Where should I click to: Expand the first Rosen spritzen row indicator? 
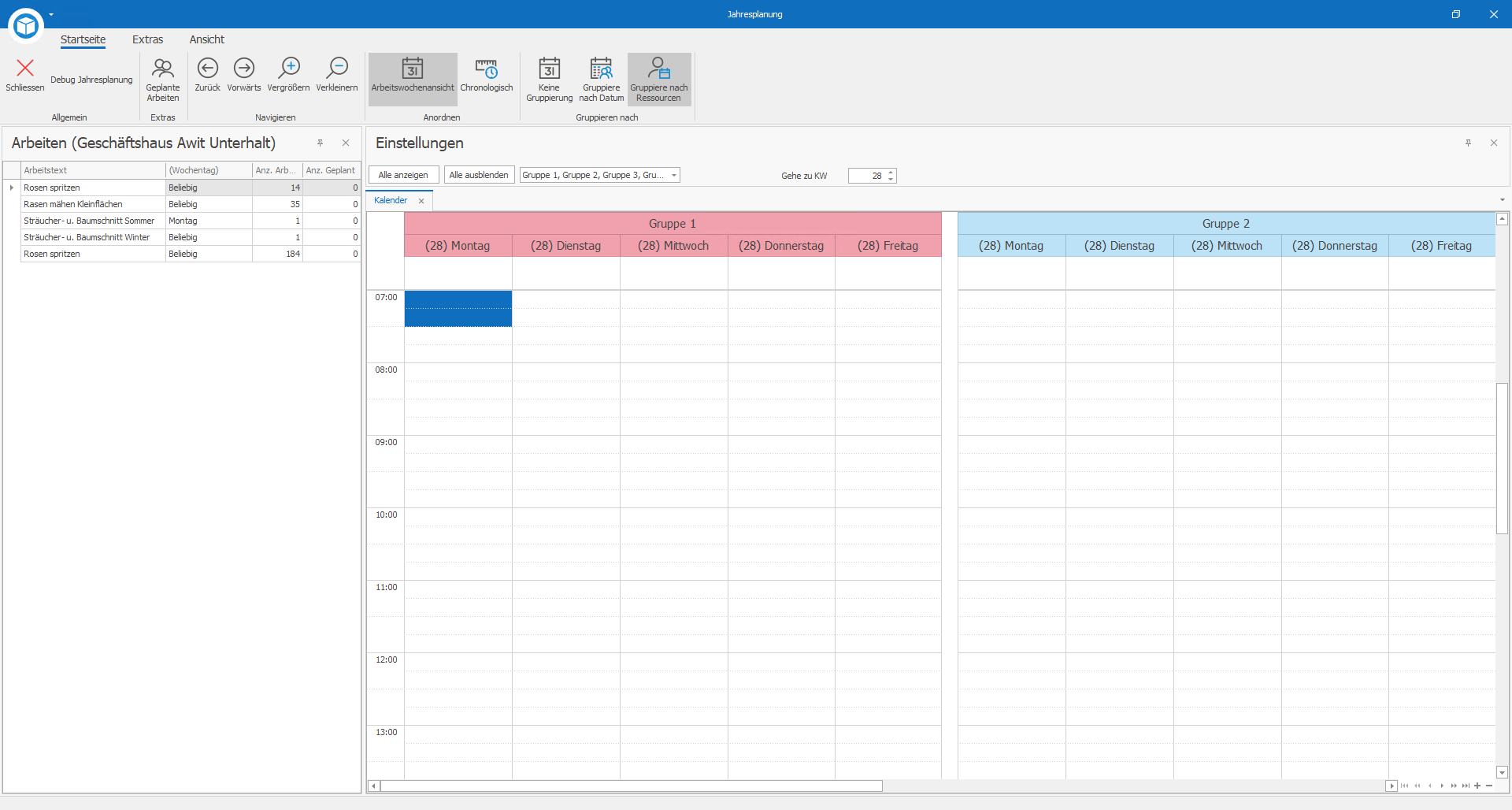(x=12, y=188)
